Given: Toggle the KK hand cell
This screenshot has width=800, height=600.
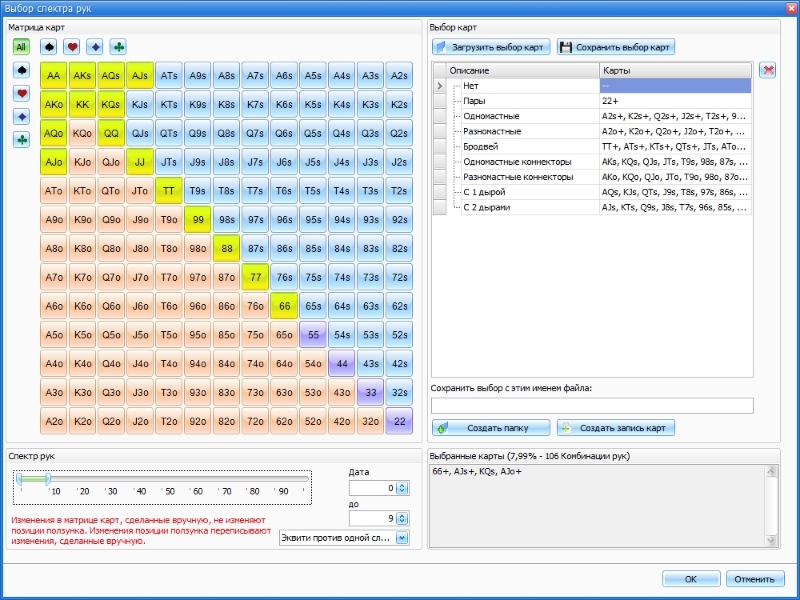Looking at the screenshot, I should click(82, 104).
